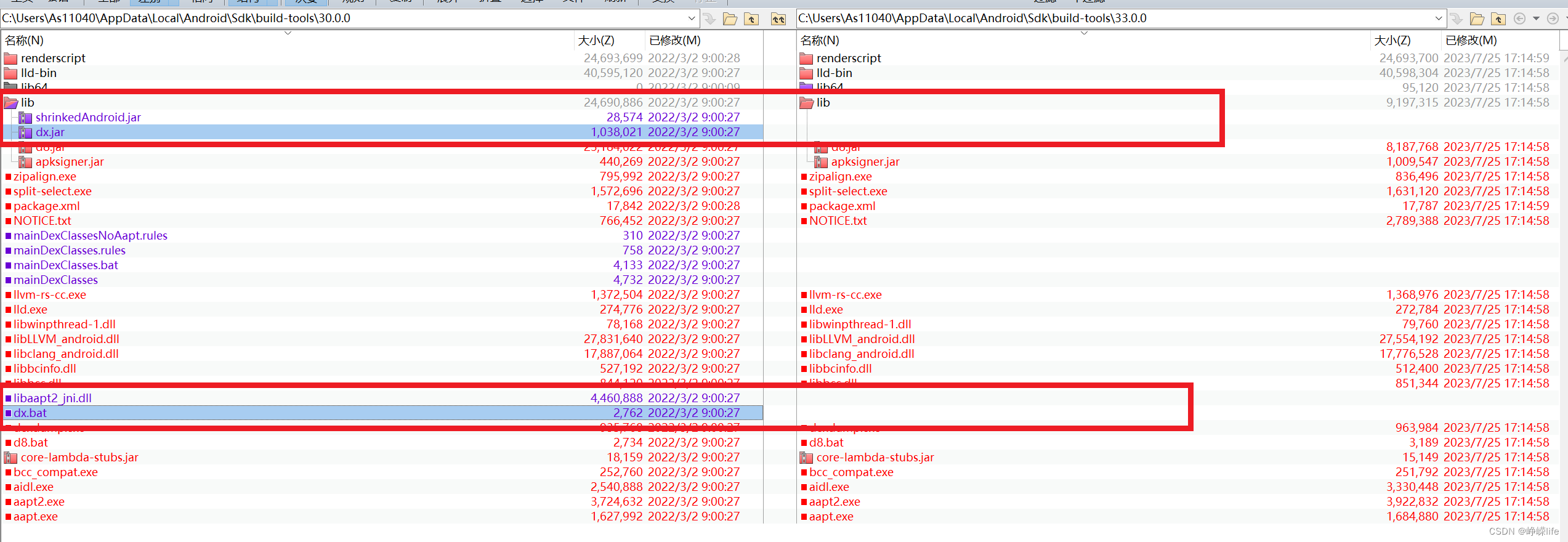Click the left pane up-one-level folder icon
The width and height of the screenshot is (1568, 542).
pyautogui.click(x=751, y=18)
